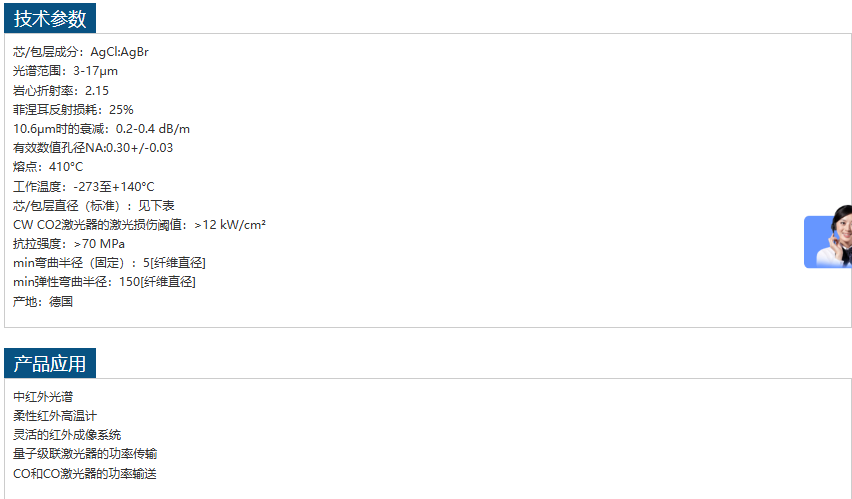Click the CW CO2激光器的激光损伤阈值 line
The height and width of the screenshot is (499, 852).
[139, 224]
